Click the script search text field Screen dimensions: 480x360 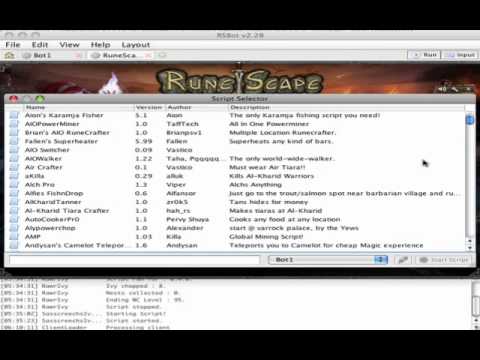[134, 260]
